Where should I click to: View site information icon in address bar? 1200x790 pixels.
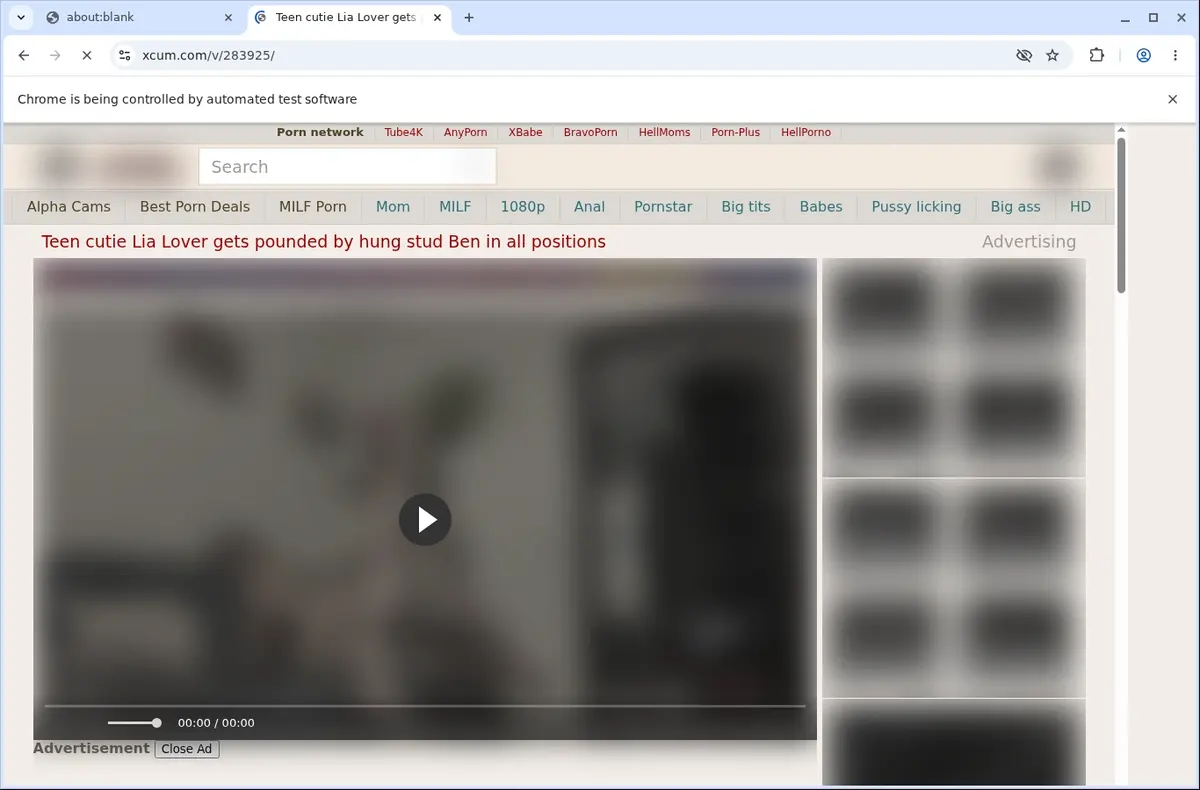(x=124, y=55)
